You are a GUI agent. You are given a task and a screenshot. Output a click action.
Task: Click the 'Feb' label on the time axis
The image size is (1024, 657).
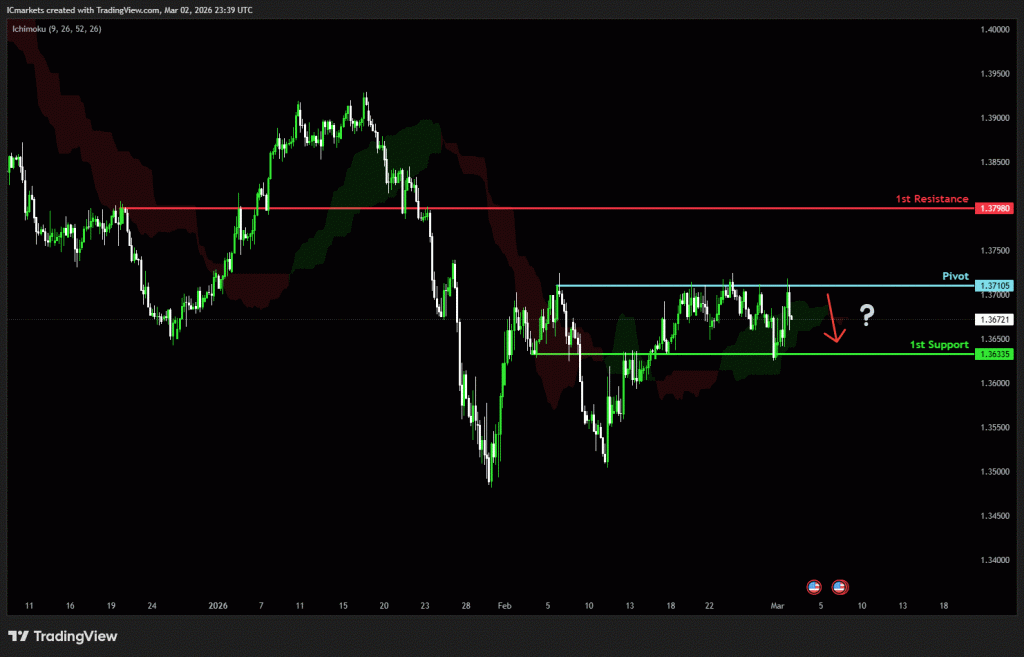[504, 606]
